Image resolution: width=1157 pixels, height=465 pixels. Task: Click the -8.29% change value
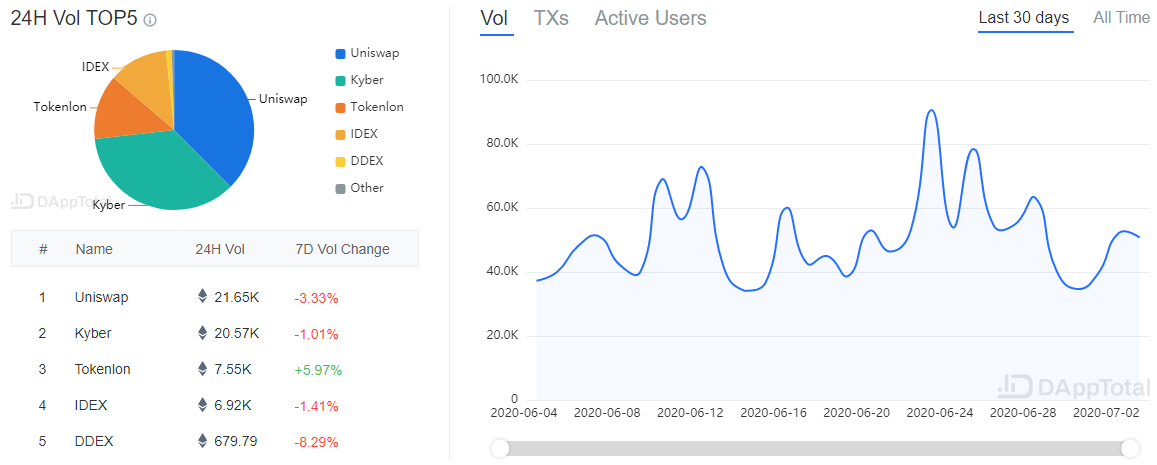coord(316,443)
